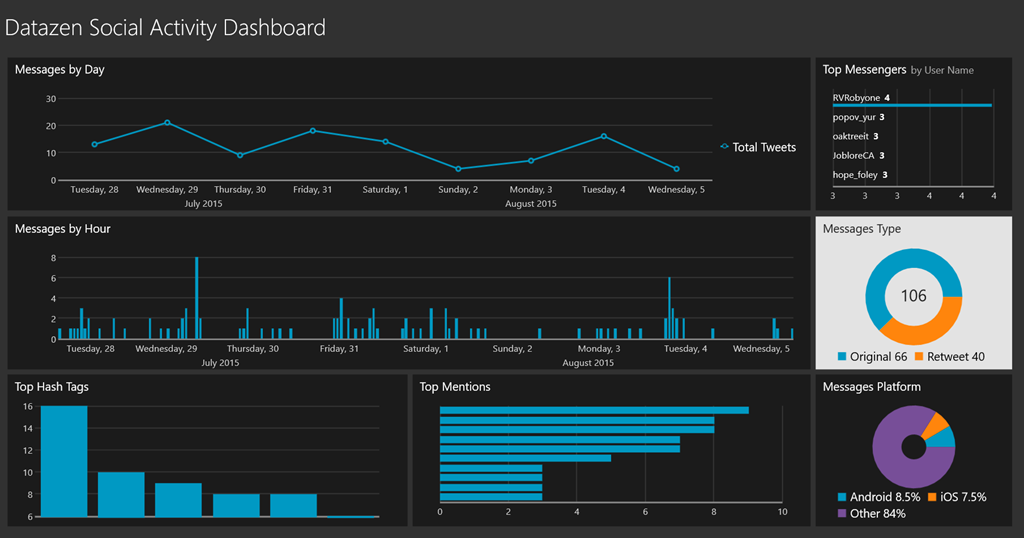This screenshot has width=1024, height=538.
Task: Click the Total Tweets legend marker
Action: click(x=724, y=147)
